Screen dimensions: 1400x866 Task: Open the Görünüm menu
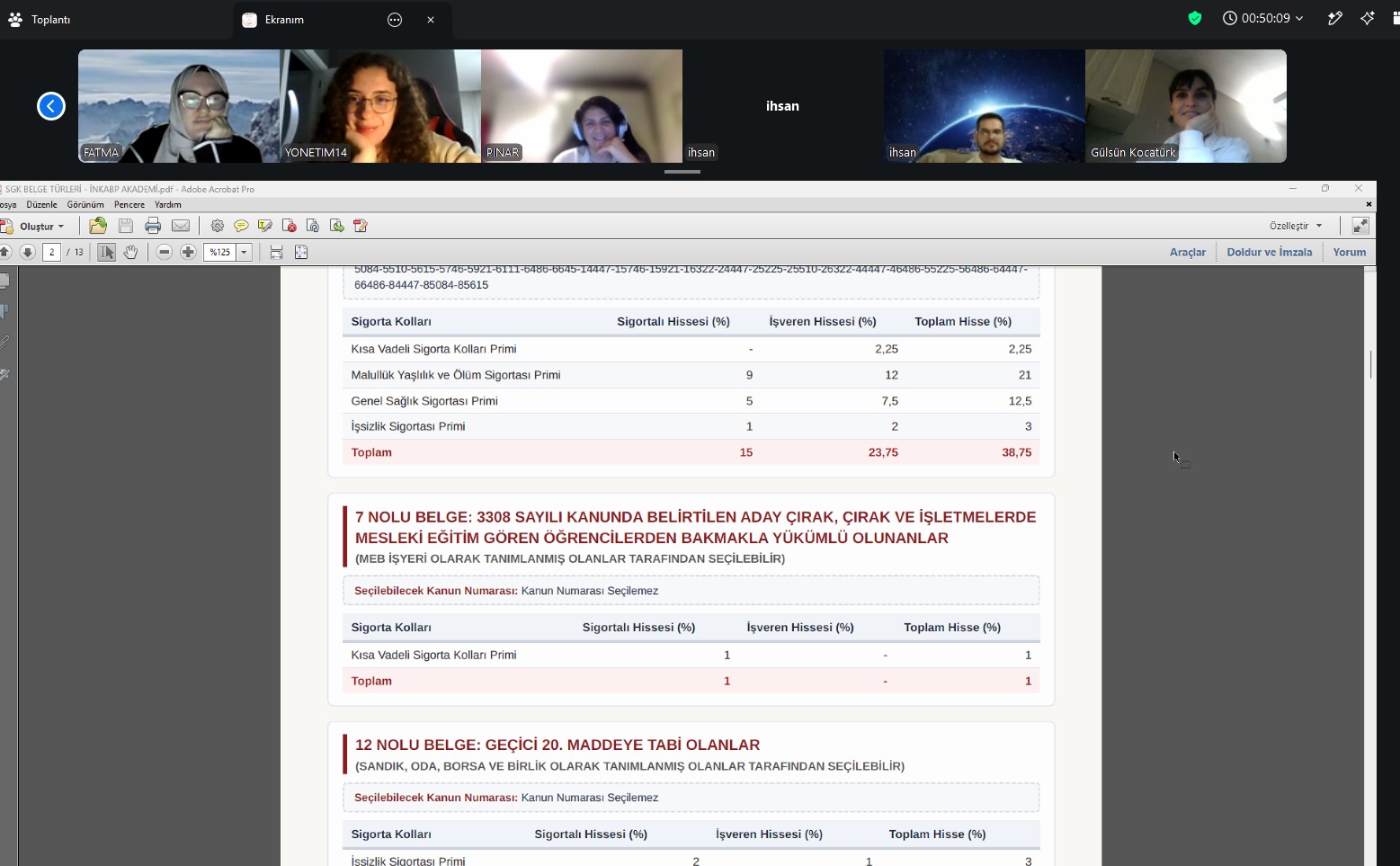pos(85,204)
